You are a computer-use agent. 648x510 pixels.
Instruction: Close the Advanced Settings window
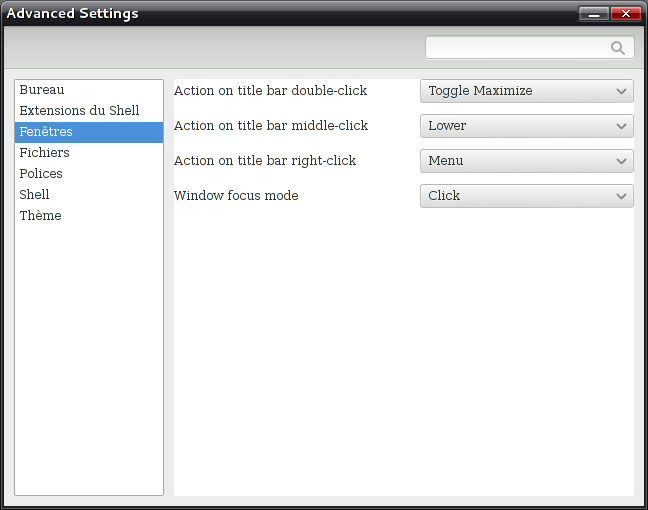click(626, 14)
